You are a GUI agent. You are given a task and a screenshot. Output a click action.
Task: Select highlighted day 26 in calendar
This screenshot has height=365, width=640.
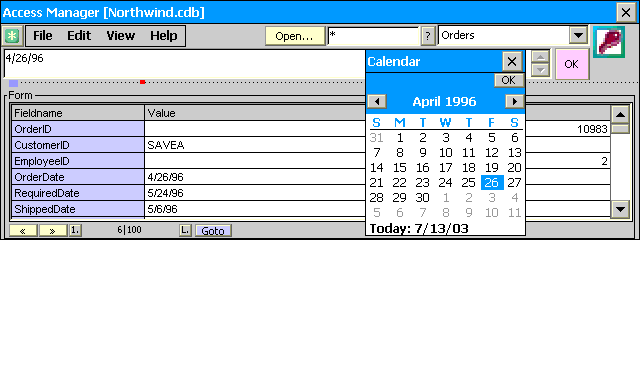492,182
